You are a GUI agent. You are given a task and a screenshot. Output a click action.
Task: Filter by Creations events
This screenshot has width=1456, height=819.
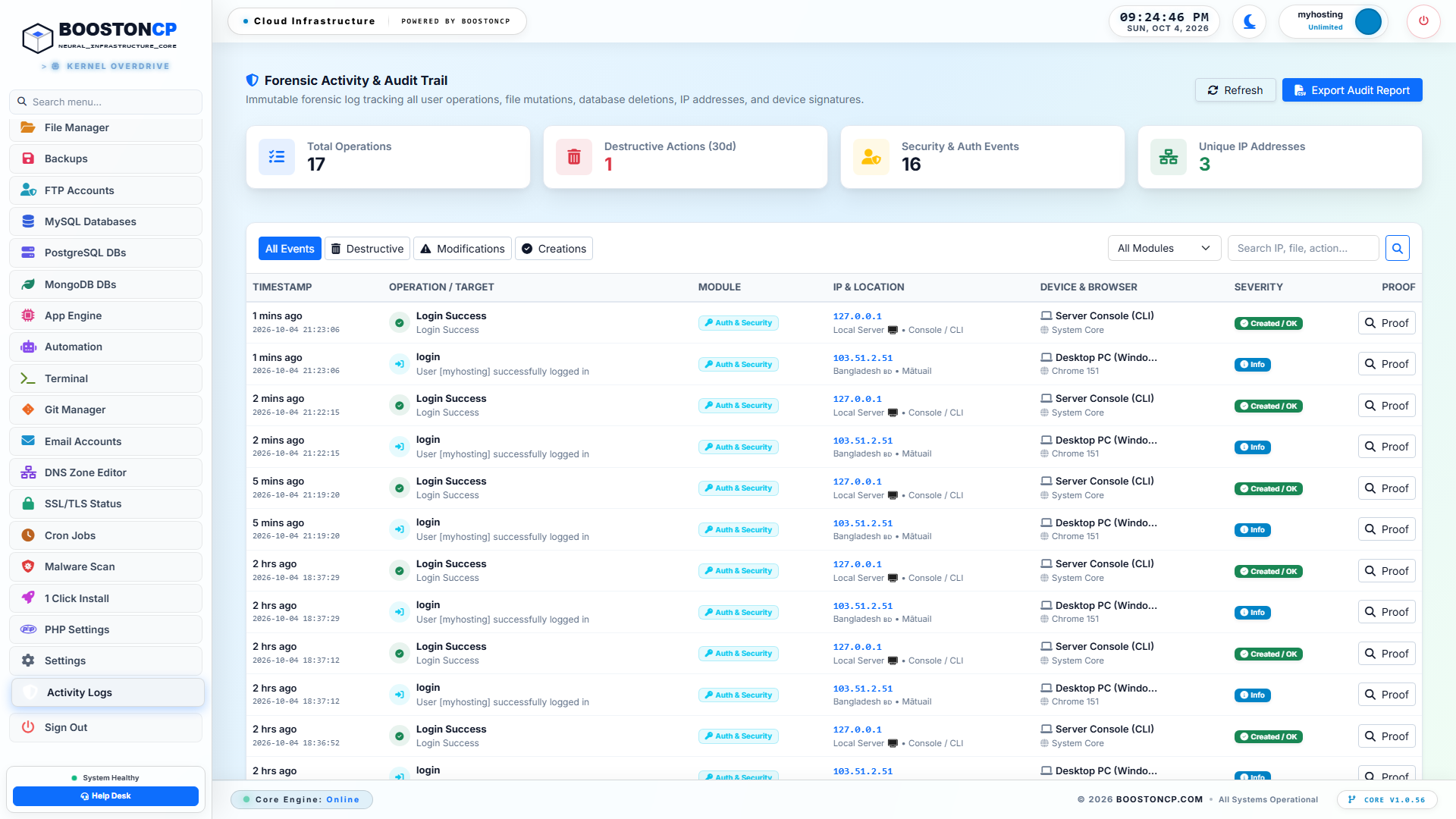[x=554, y=249]
